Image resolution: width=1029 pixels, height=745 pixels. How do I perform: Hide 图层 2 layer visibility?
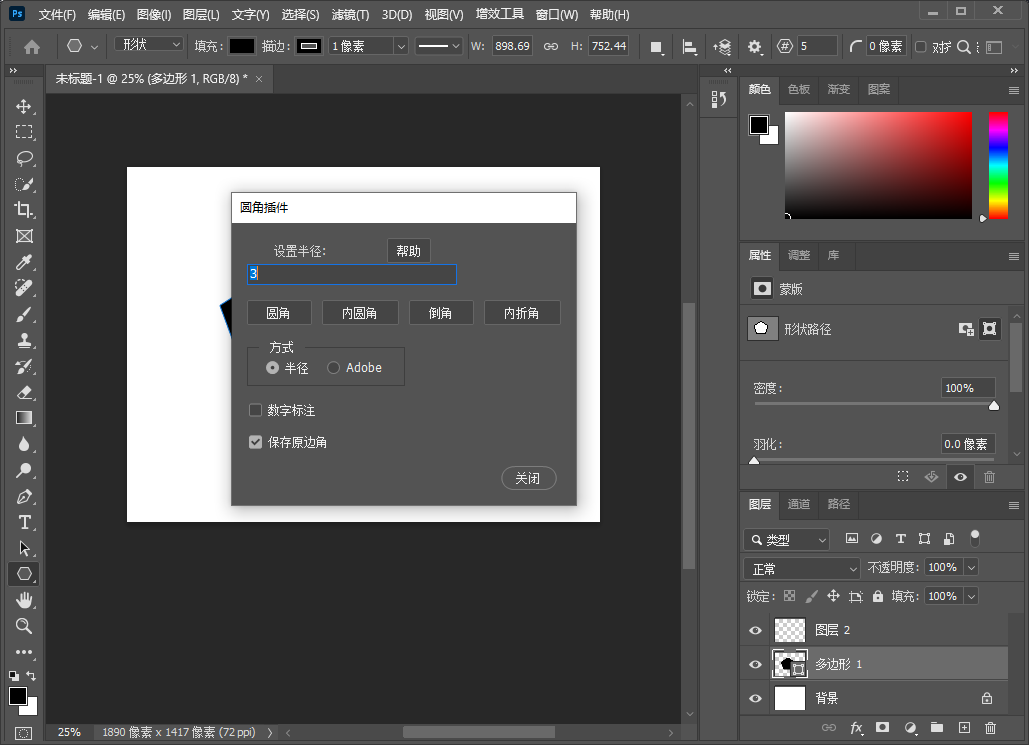pos(755,630)
